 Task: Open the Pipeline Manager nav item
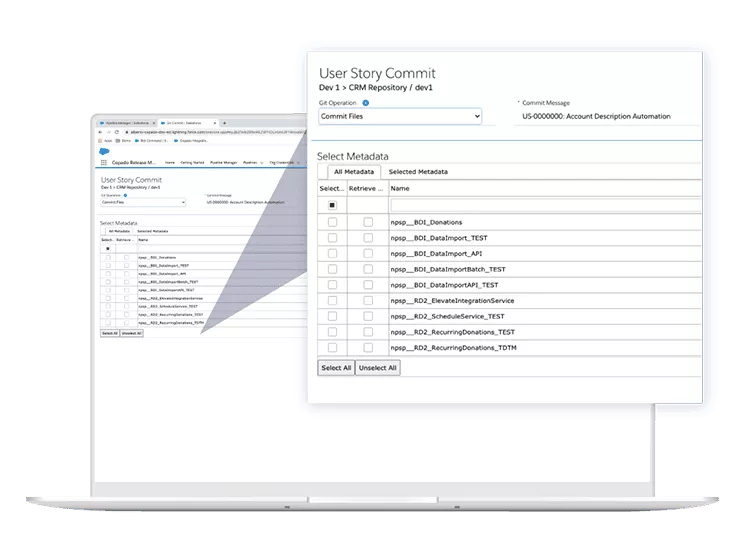click(223, 162)
